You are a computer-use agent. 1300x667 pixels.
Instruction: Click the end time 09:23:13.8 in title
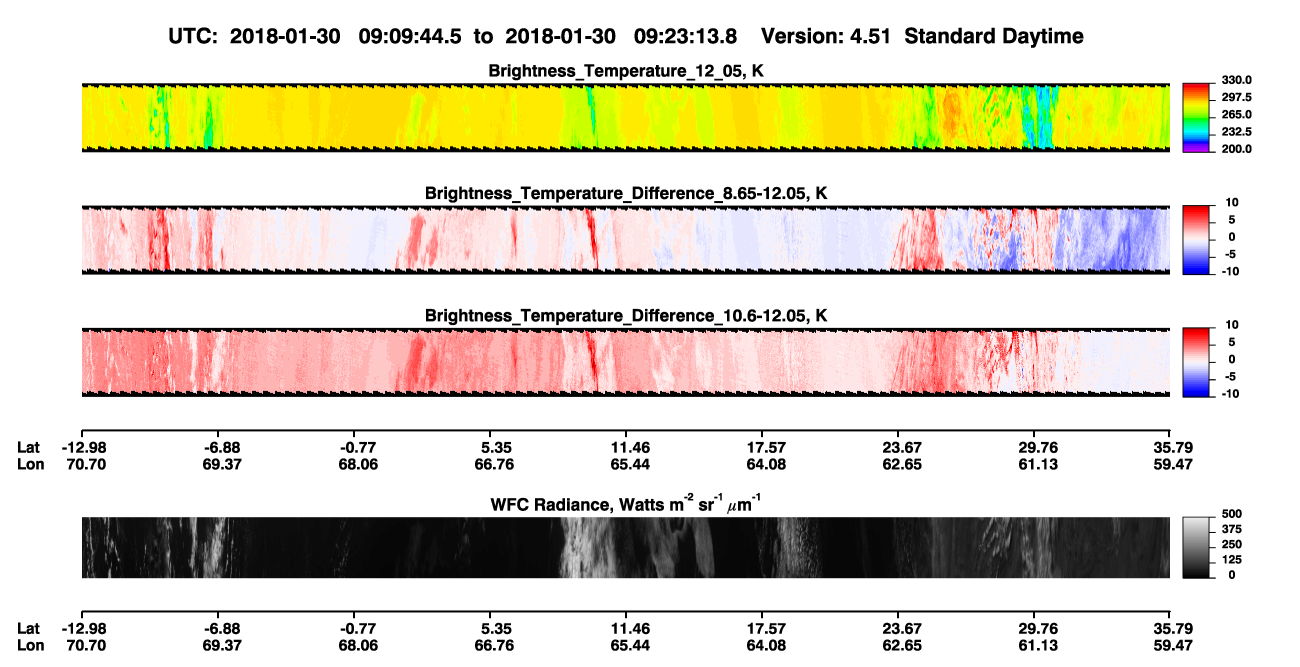[x=686, y=36]
